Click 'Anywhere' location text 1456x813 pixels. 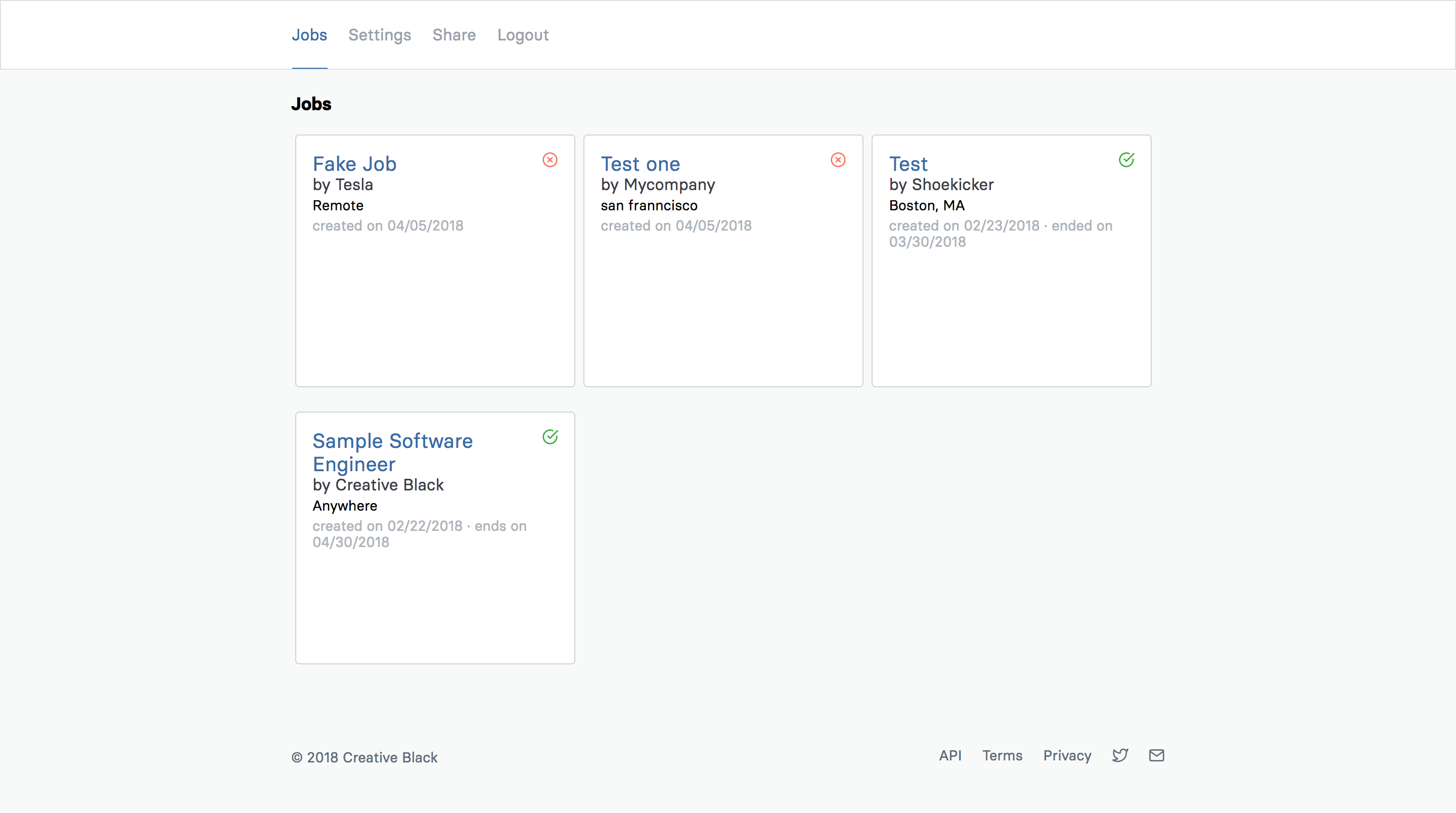345,506
